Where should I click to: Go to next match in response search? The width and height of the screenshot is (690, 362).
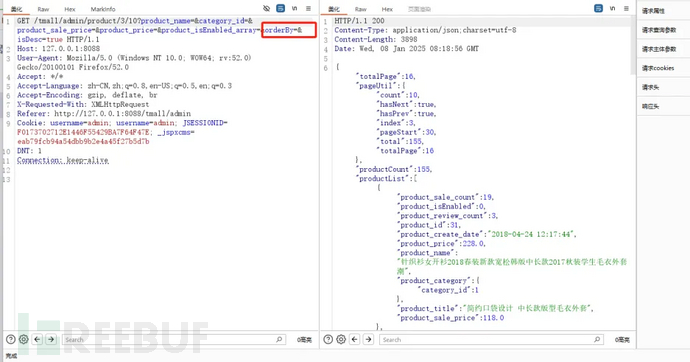[x=368, y=339]
